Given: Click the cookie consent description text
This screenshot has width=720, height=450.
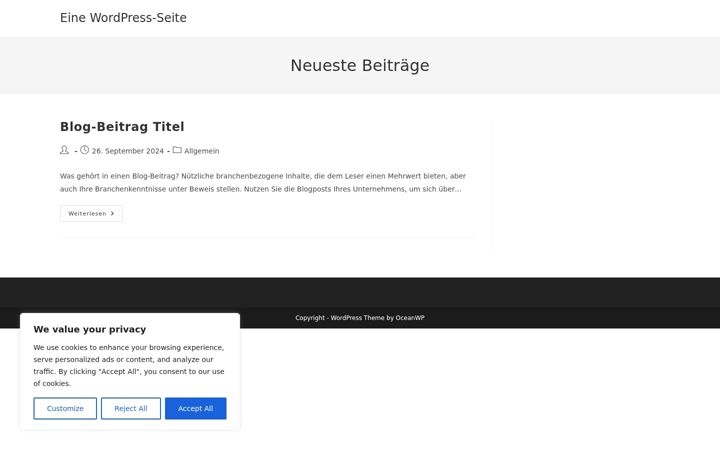Looking at the screenshot, I should (129, 366).
